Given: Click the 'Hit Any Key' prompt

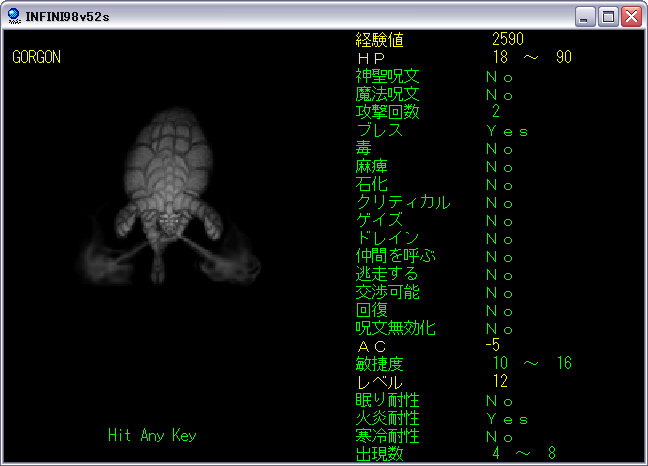Looking at the screenshot, I should pos(152,435).
